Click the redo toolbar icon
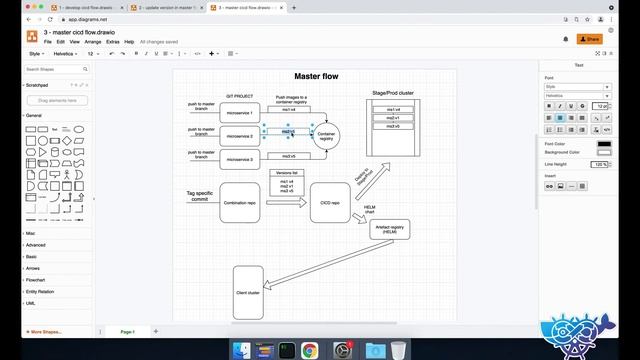 coord(122,53)
